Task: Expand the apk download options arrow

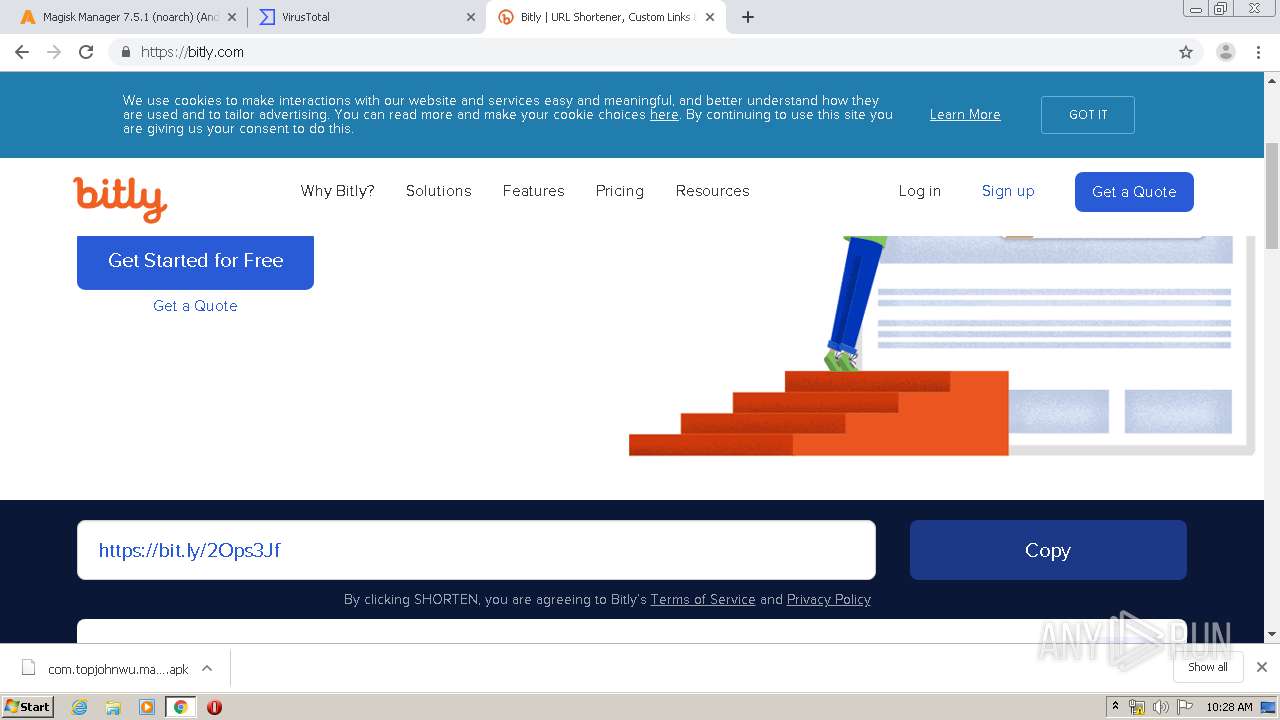Action: click(207, 668)
